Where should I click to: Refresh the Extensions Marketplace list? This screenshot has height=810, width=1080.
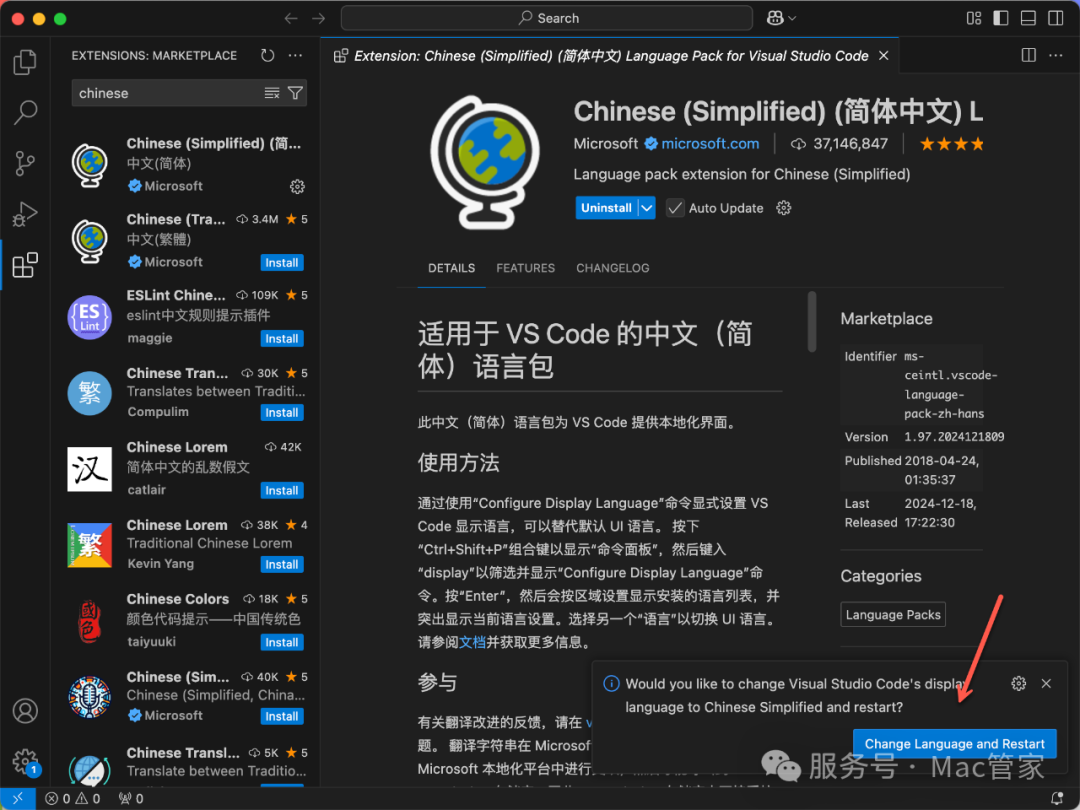pos(267,55)
